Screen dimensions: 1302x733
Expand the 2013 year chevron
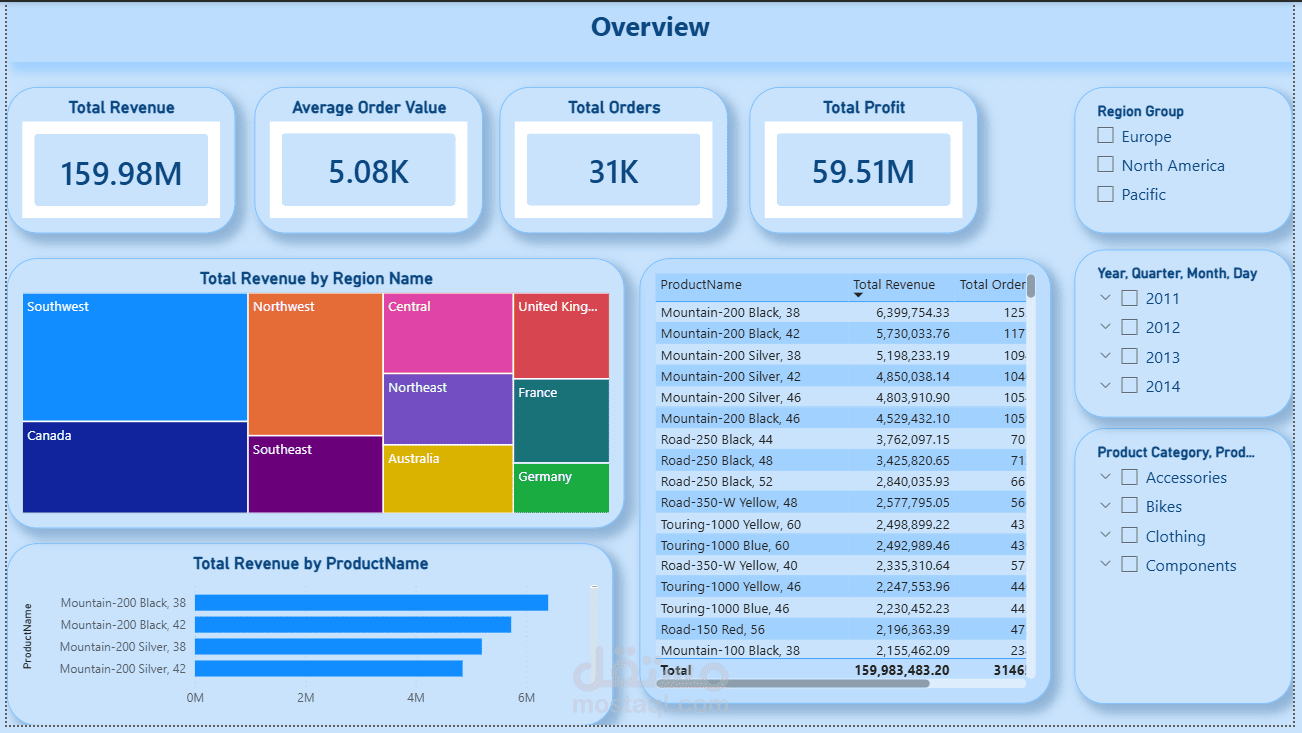1105,355
